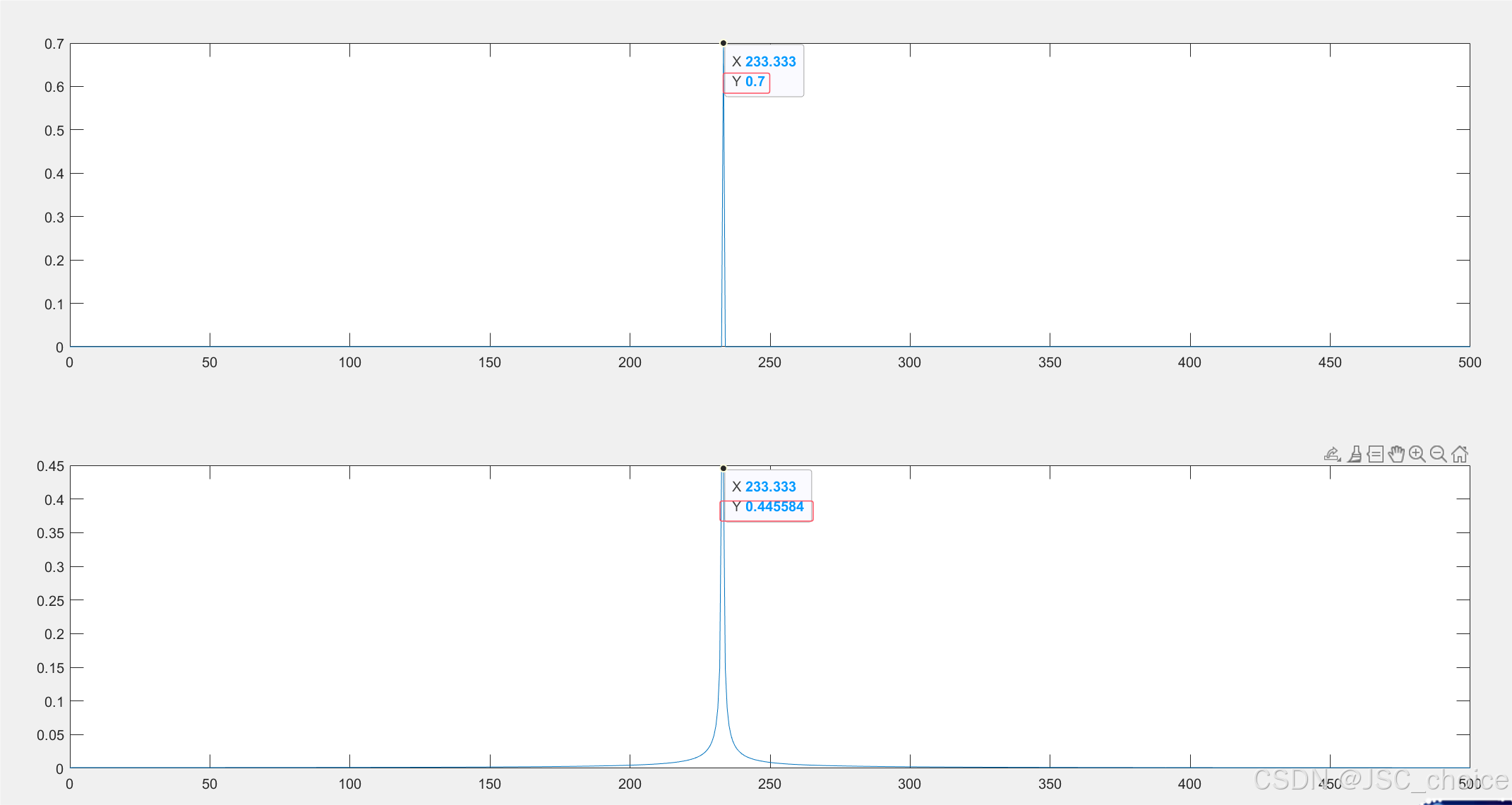Click X 233.333 in upper data tip

click(x=769, y=61)
